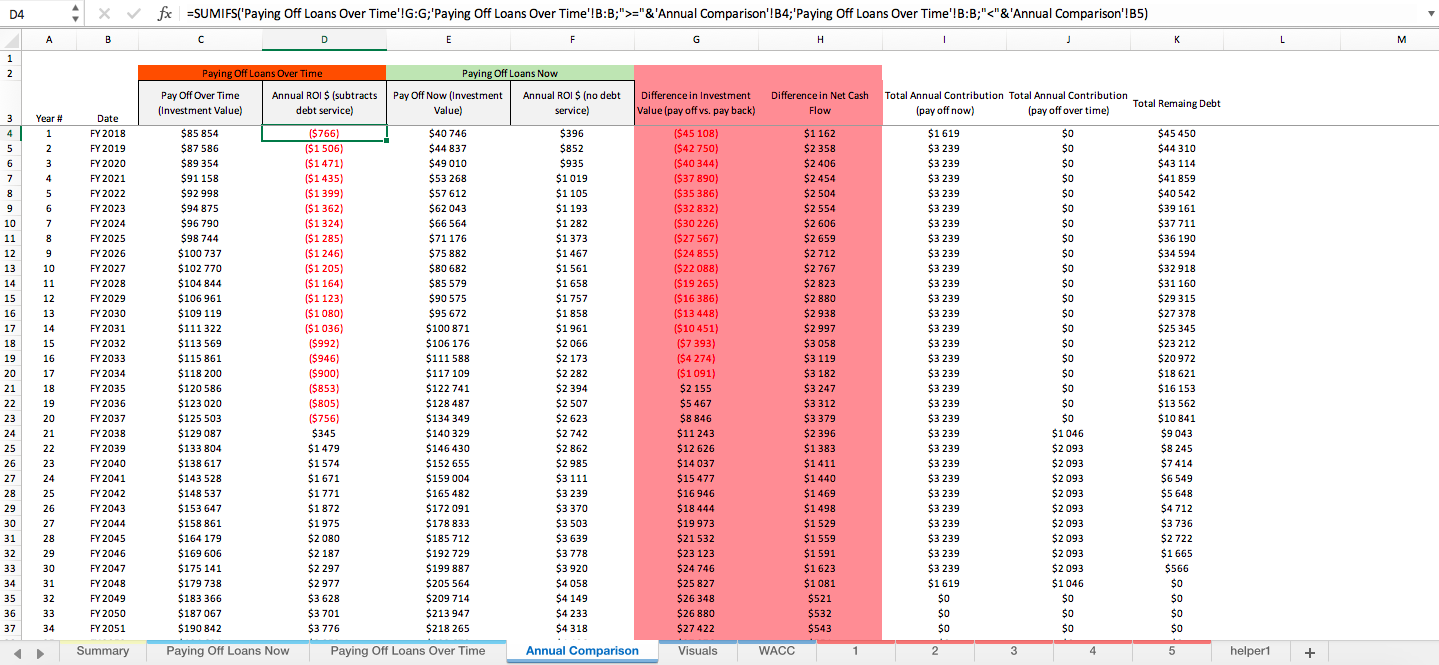
Task: Select the Total Remaing Debt header cell
Action: click(x=1176, y=103)
